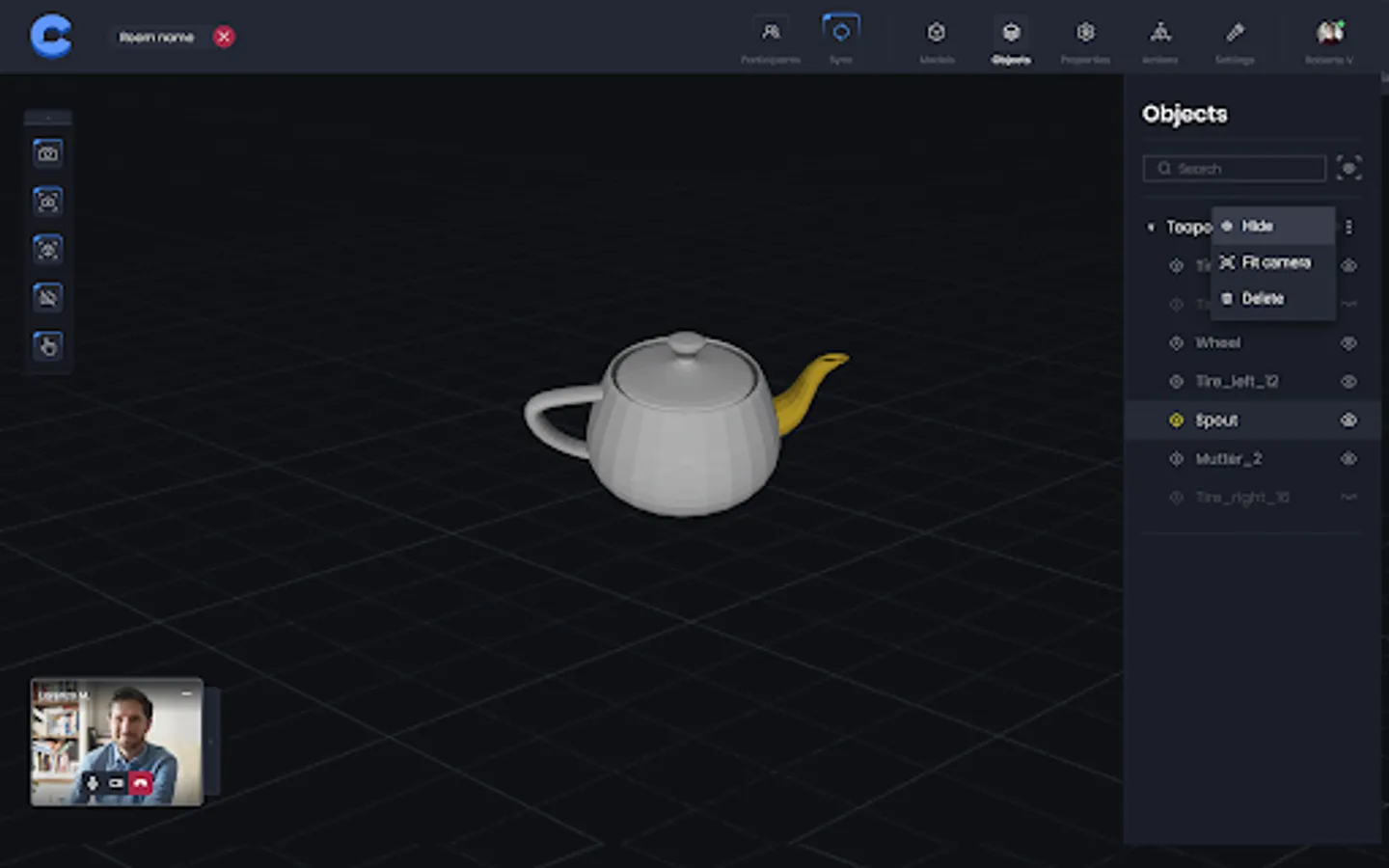Click the yellow object icon beside Spout
The height and width of the screenshot is (868, 1389).
coord(1176,420)
